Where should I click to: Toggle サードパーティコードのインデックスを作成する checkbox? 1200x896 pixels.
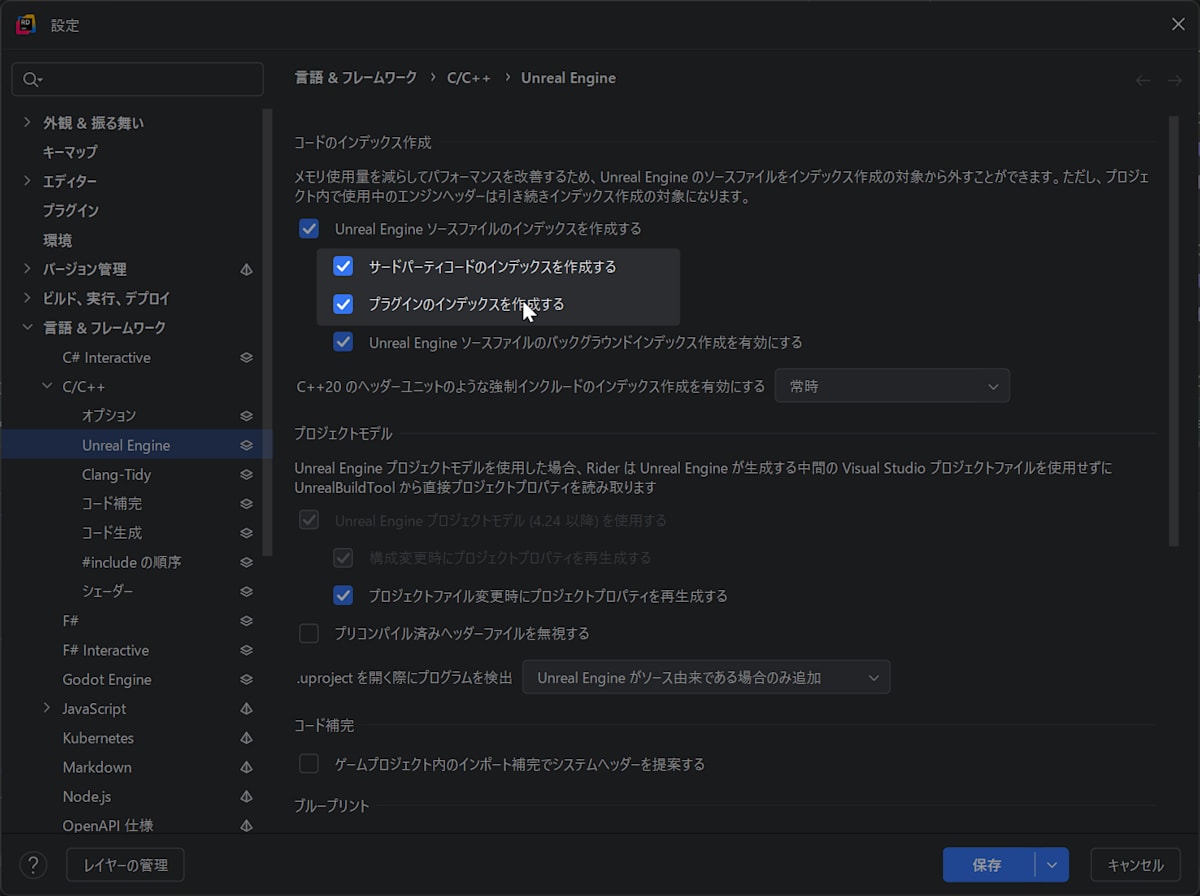pyautogui.click(x=343, y=267)
